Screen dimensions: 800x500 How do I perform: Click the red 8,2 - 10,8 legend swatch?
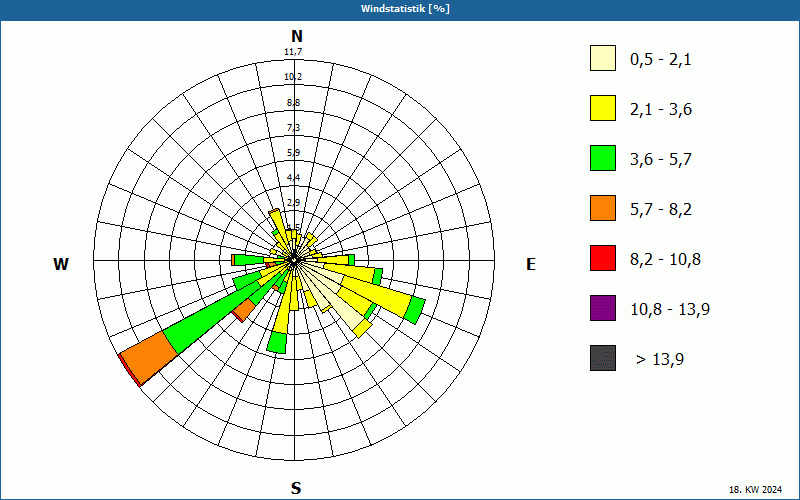[x=603, y=258]
